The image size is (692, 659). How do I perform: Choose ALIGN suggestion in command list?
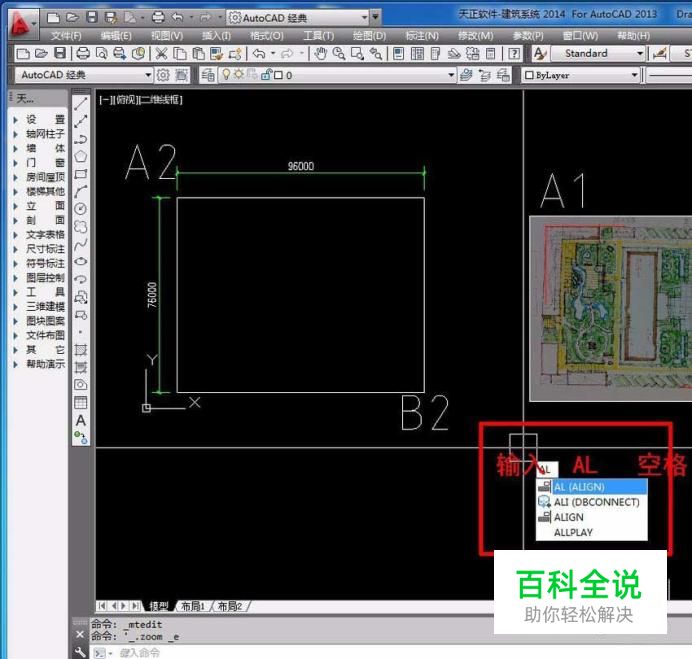pyautogui.click(x=592, y=517)
